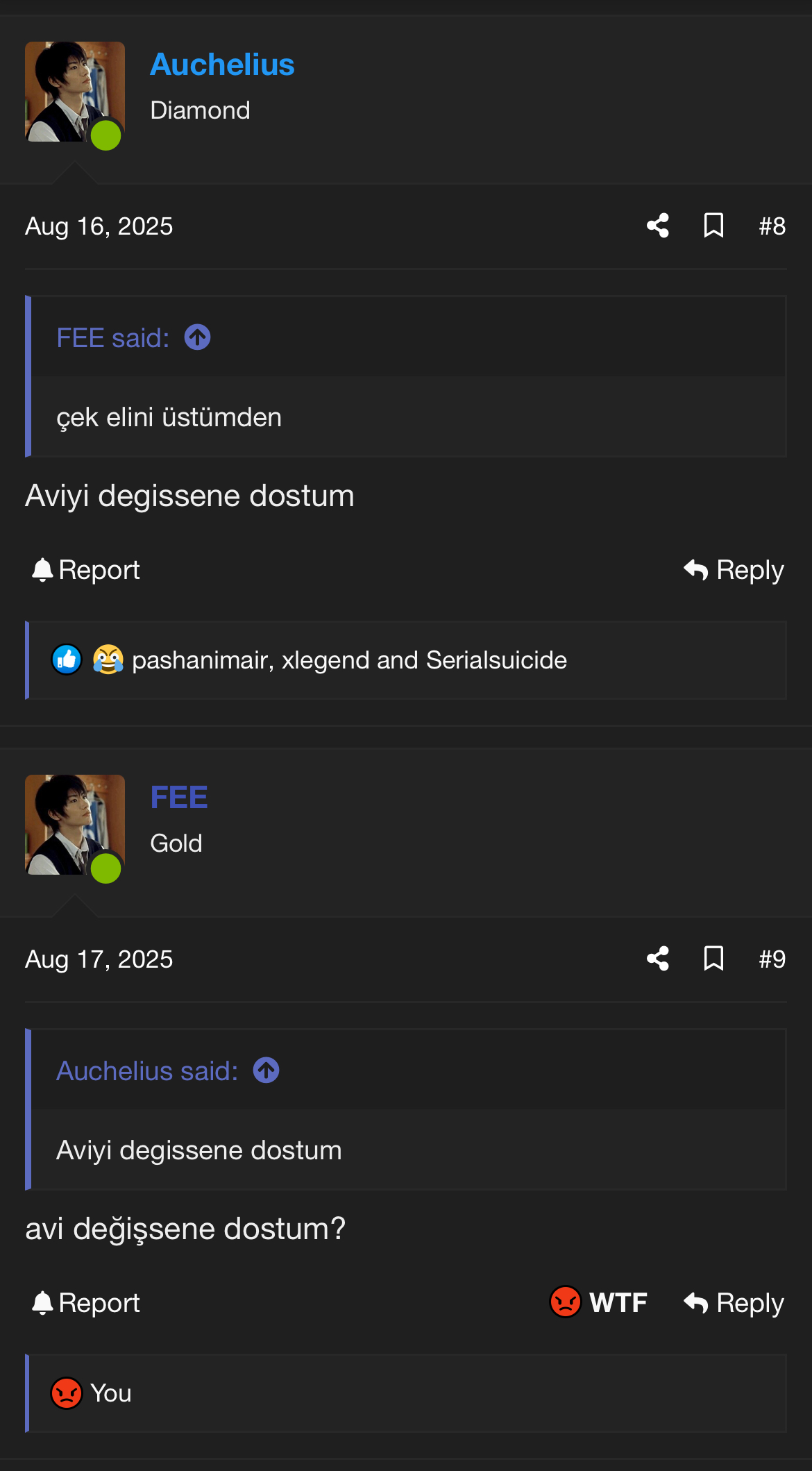Report FEE's post #9

click(x=86, y=1303)
